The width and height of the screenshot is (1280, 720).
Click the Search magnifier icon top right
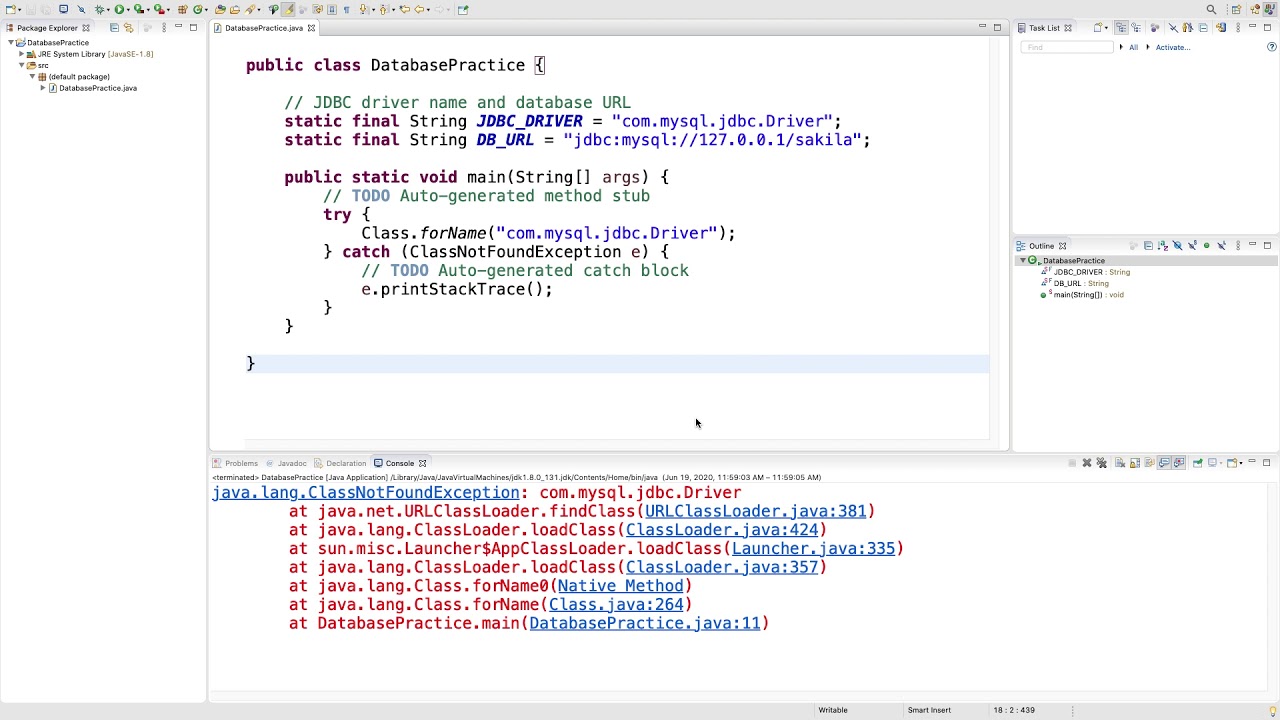1211,9
